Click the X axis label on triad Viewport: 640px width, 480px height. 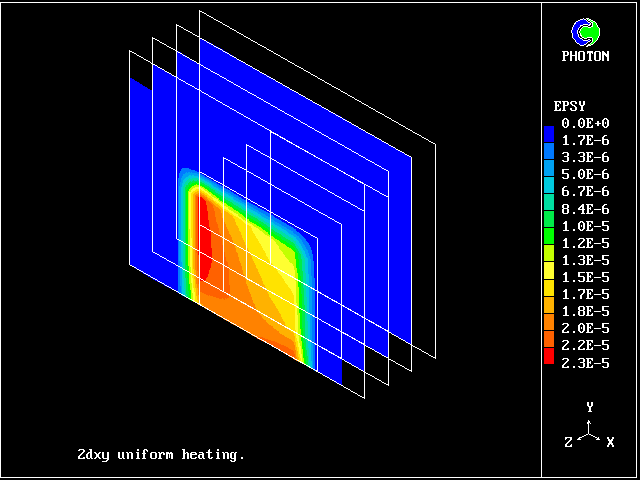point(610,442)
